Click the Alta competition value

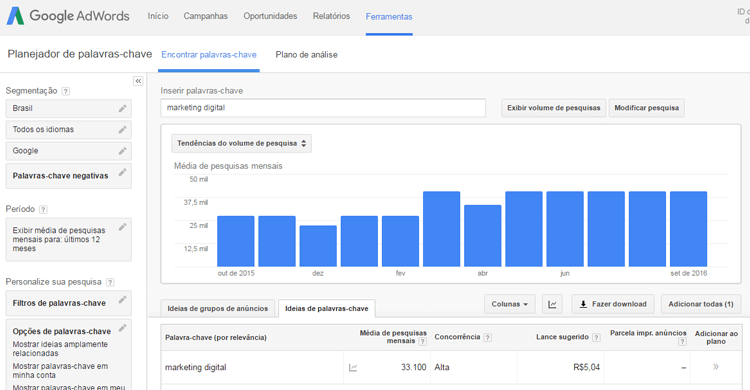point(441,367)
